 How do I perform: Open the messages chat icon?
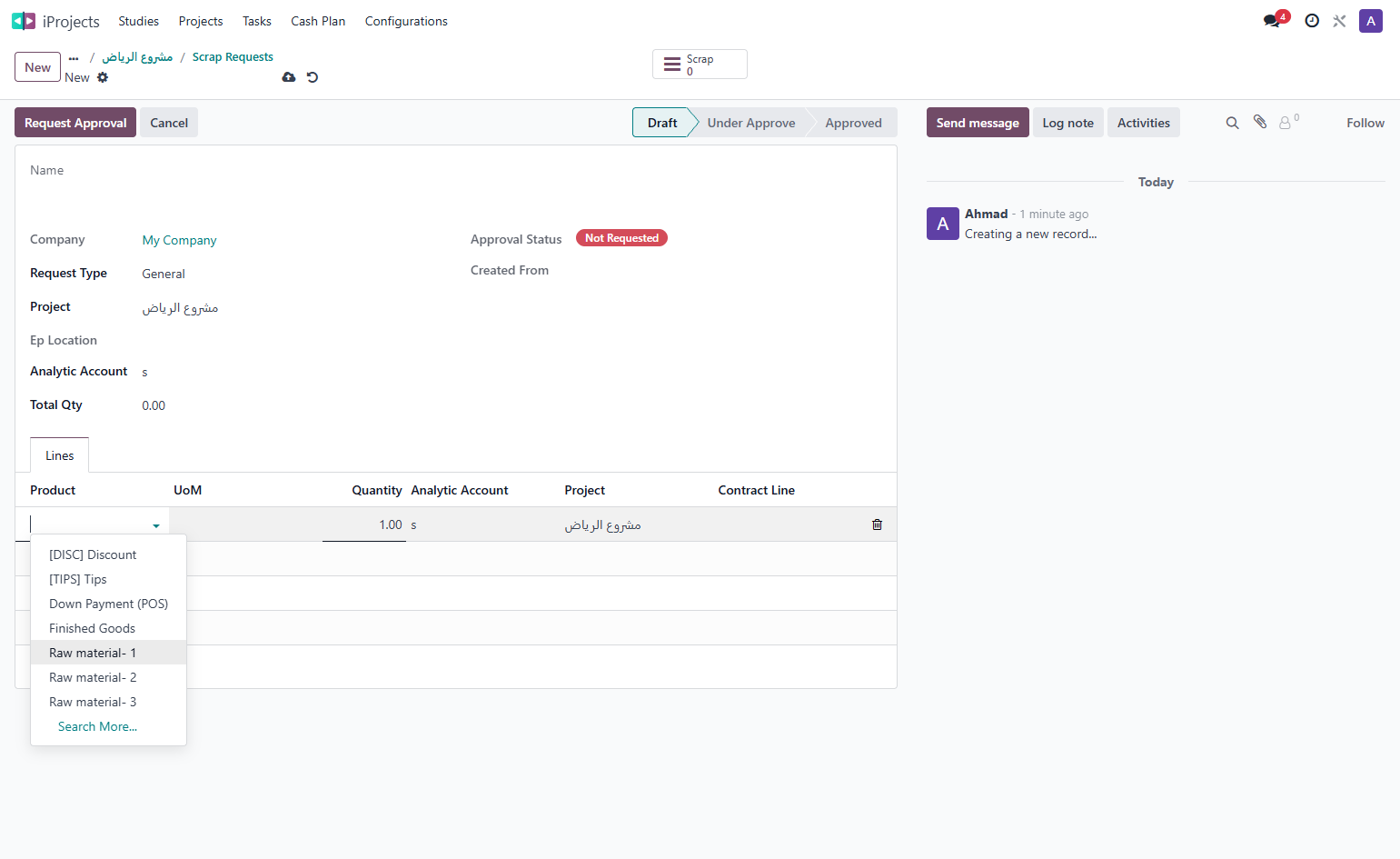tap(1272, 21)
